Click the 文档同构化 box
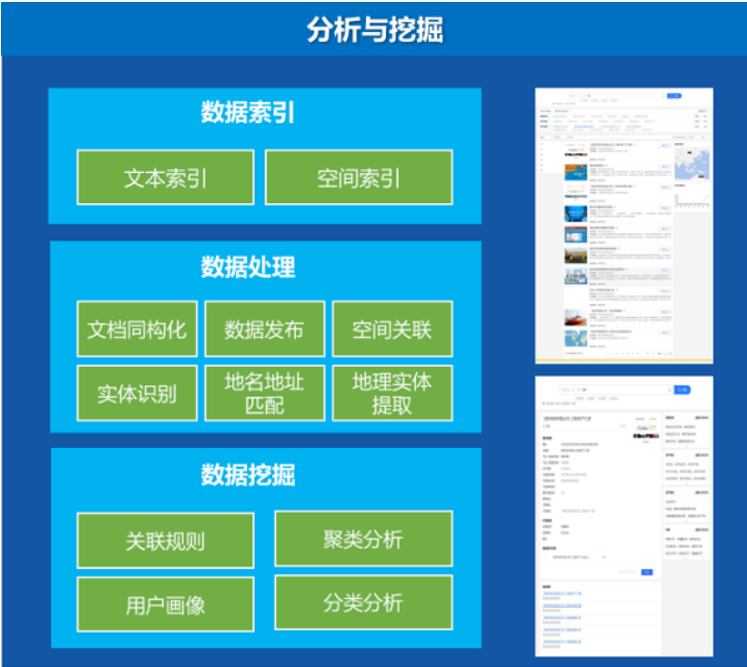The width and height of the screenshot is (747, 667). [x=137, y=329]
